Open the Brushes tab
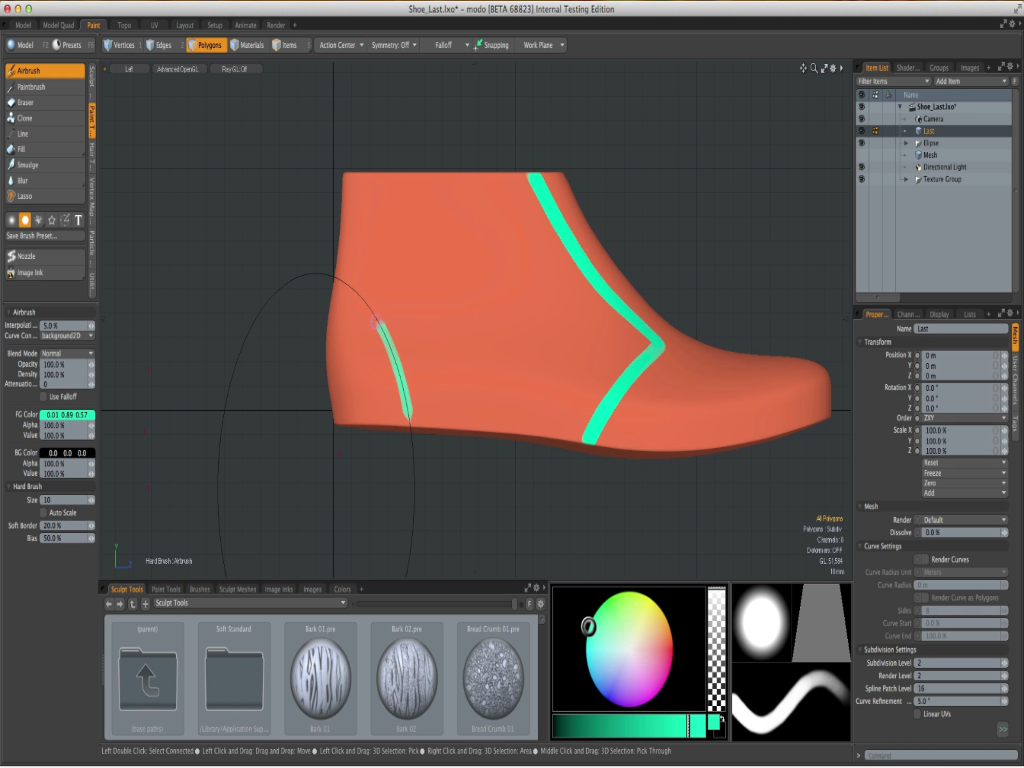Image resolution: width=1024 pixels, height=768 pixels. (200, 589)
